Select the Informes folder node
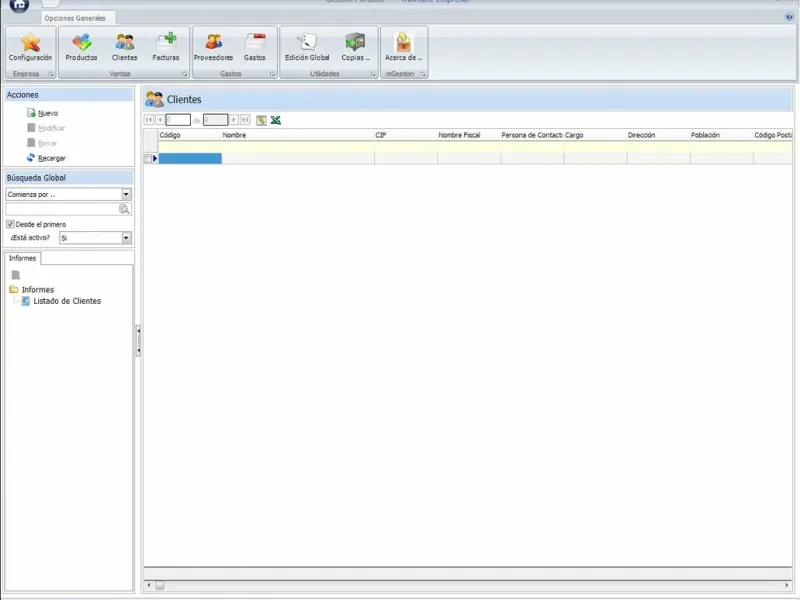The image size is (800, 600). point(37,289)
